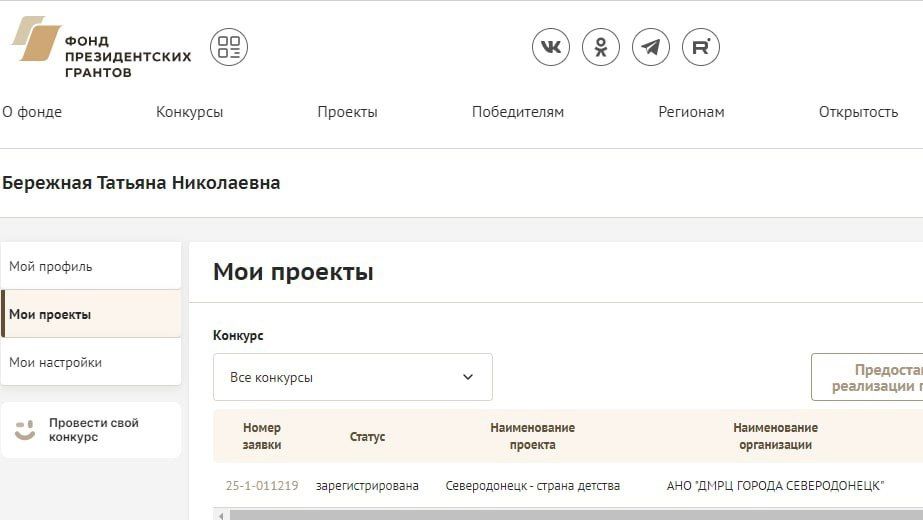The width and height of the screenshot is (923, 520).
Task: Click organization АНО "ДМРЦ ГОРОДА СЕВЕРОДОНЕЦК"
Action: coord(775,486)
